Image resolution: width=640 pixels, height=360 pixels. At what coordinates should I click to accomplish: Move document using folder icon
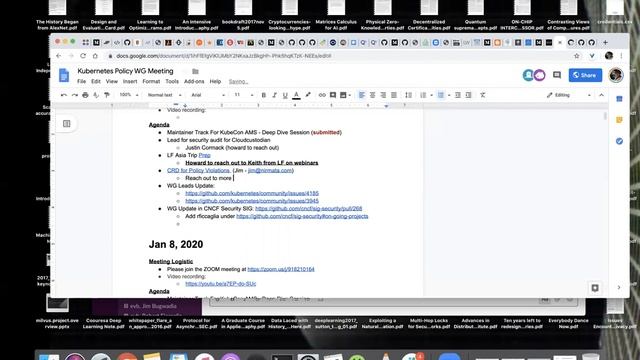(x=196, y=71)
